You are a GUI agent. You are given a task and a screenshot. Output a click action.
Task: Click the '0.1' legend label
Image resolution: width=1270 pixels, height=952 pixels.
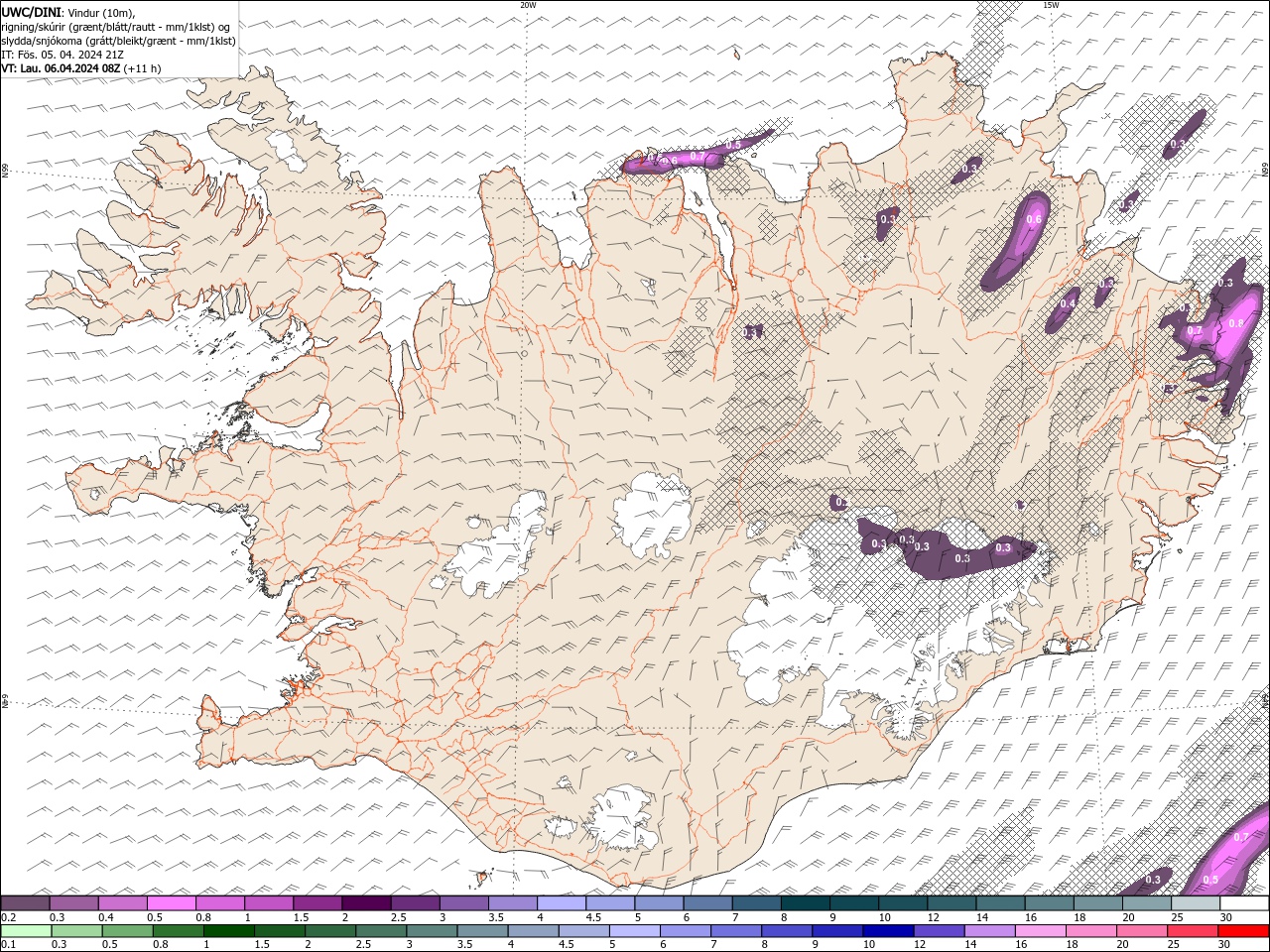pyautogui.click(x=8, y=944)
